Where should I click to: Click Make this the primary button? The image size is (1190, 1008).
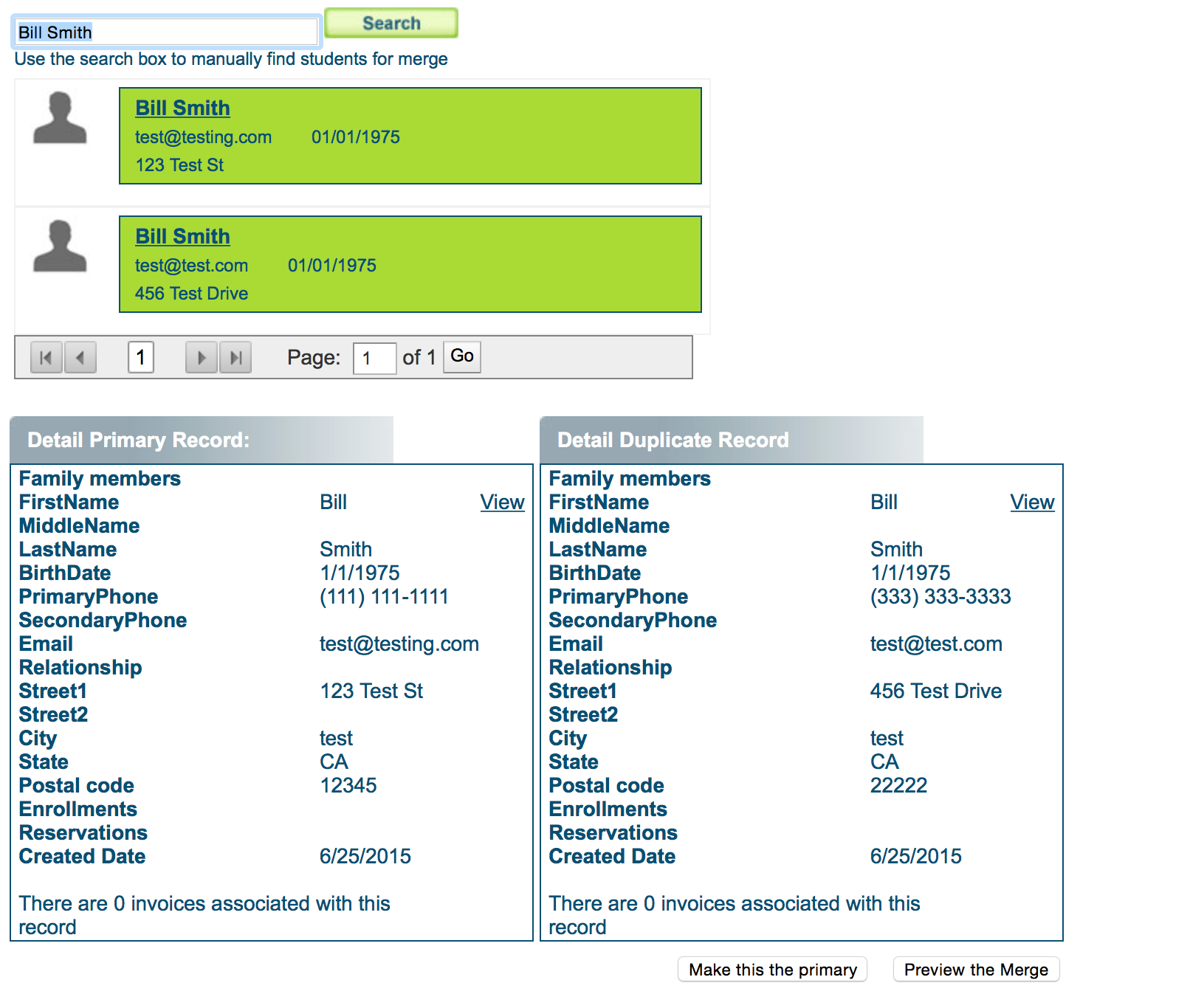coord(772,970)
